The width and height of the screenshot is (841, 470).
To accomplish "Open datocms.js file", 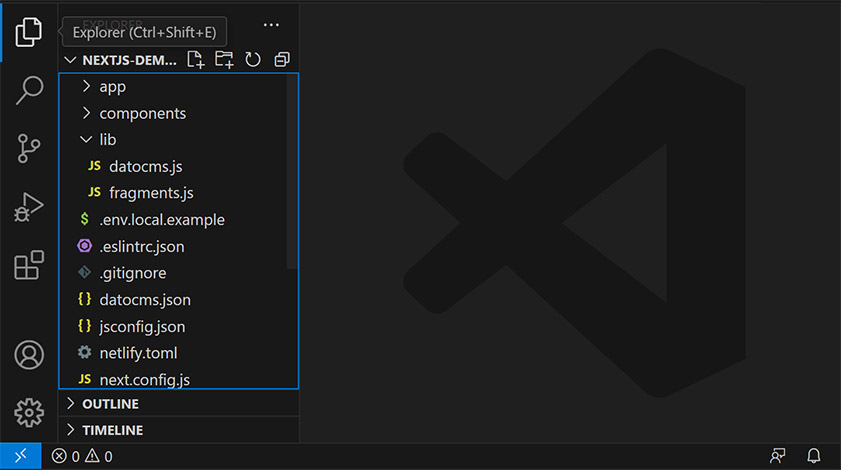I will tap(178, 166).
